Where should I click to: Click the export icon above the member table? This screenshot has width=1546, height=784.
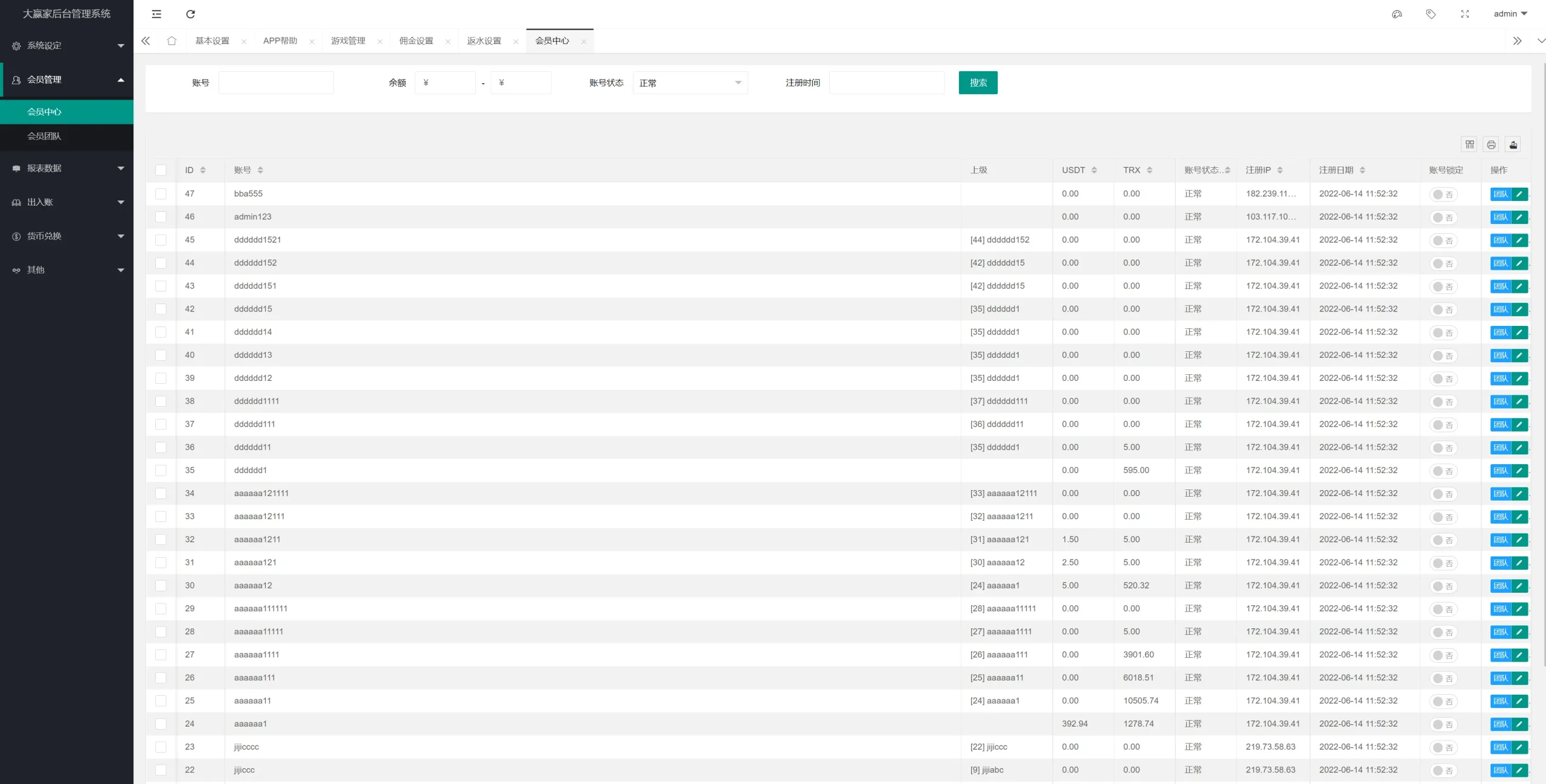pyautogui.click(x=1513, y=144)
